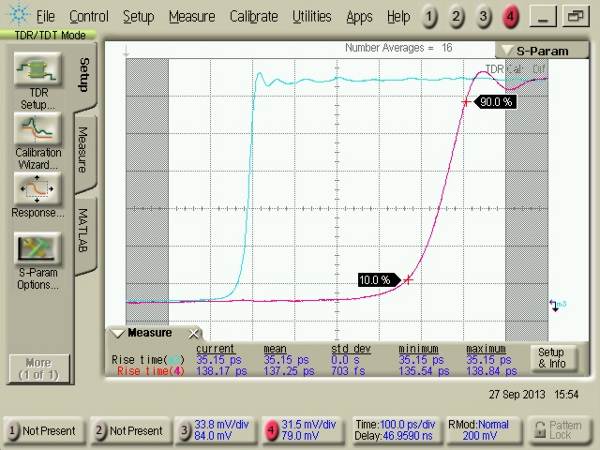Open the Calibrate menu

click(x=254, y=17)
